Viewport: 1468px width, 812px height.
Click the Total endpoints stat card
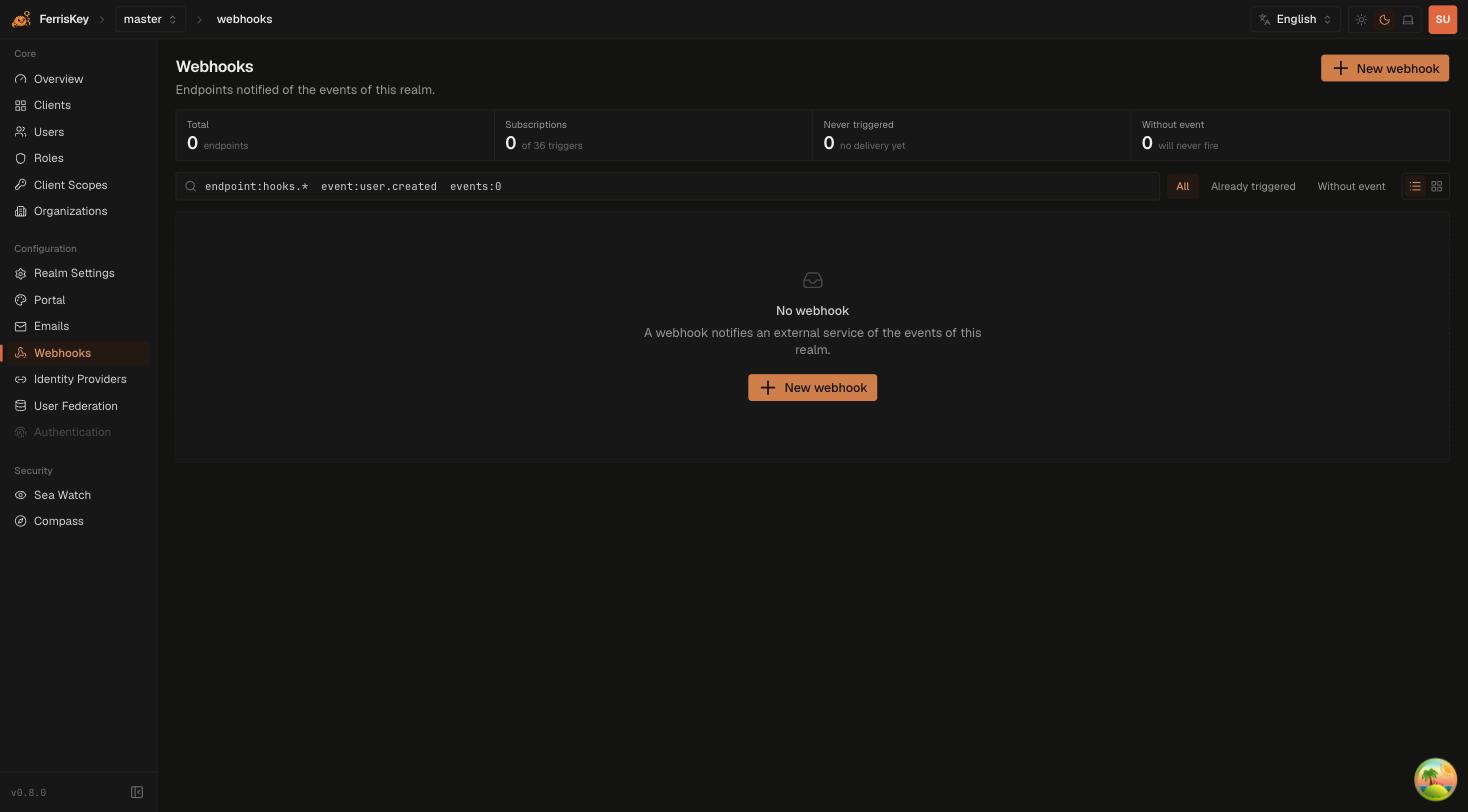point(335,135)
